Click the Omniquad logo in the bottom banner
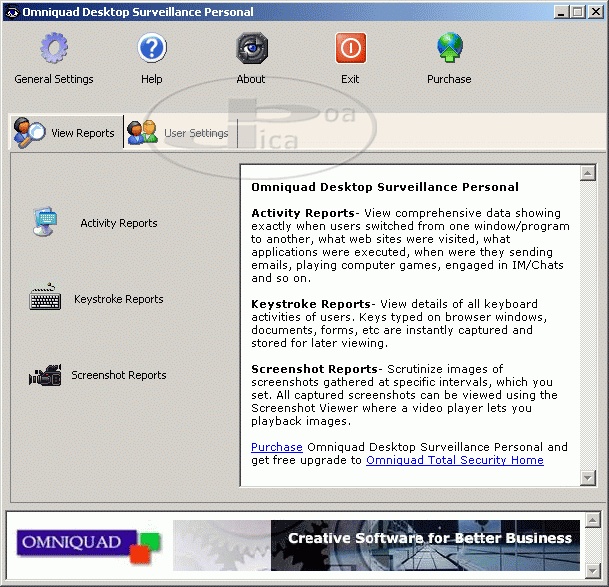This screenshot has height=587, width=609. [84, 544]
